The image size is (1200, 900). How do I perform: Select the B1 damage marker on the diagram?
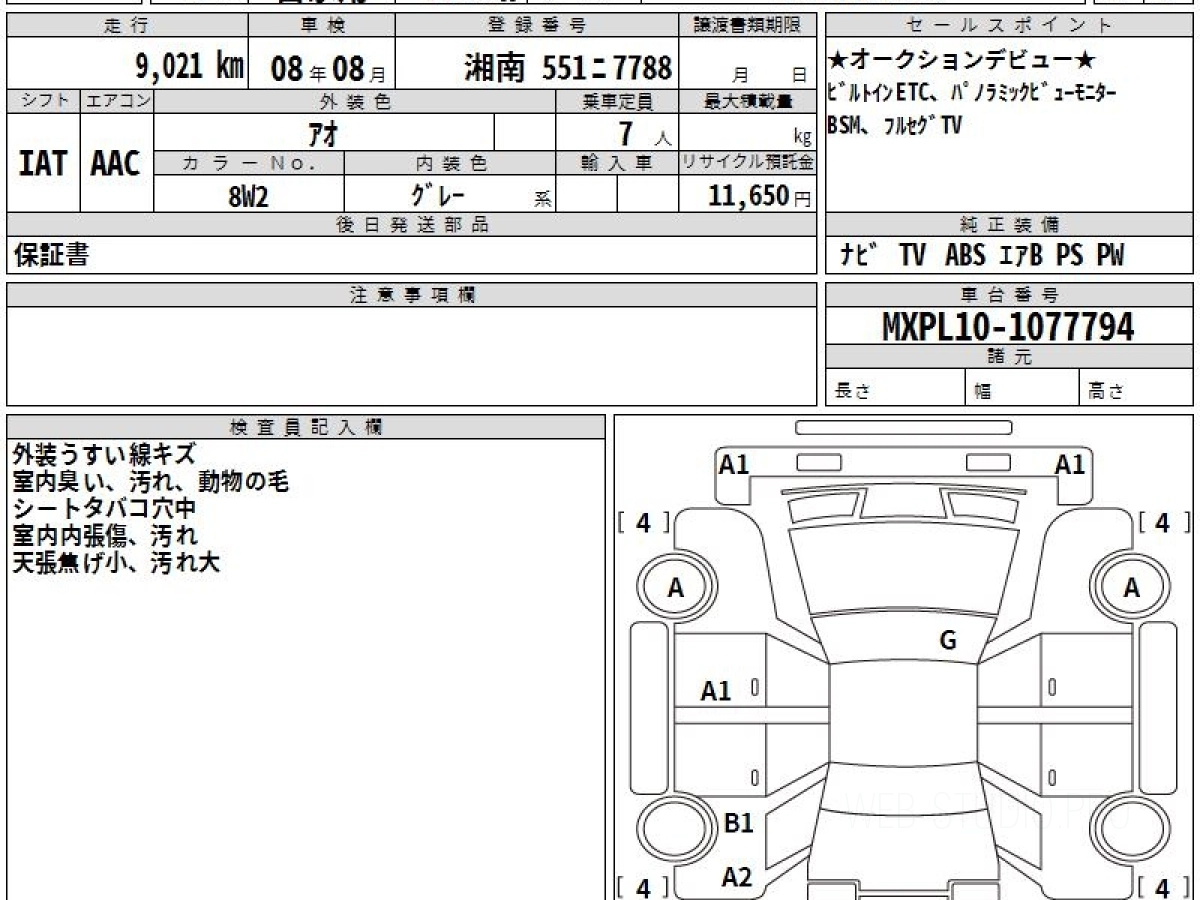pos(737,823)
